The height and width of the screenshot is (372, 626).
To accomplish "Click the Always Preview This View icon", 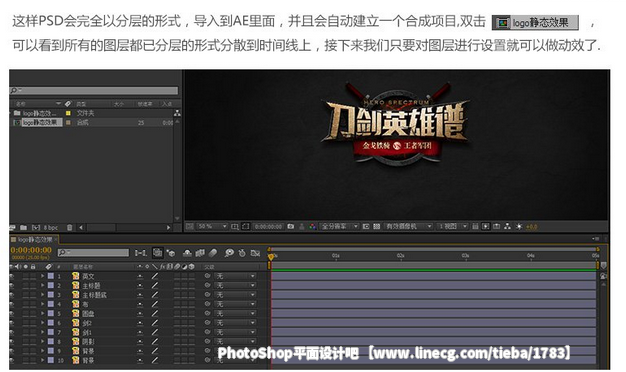I will coord(190,226).
